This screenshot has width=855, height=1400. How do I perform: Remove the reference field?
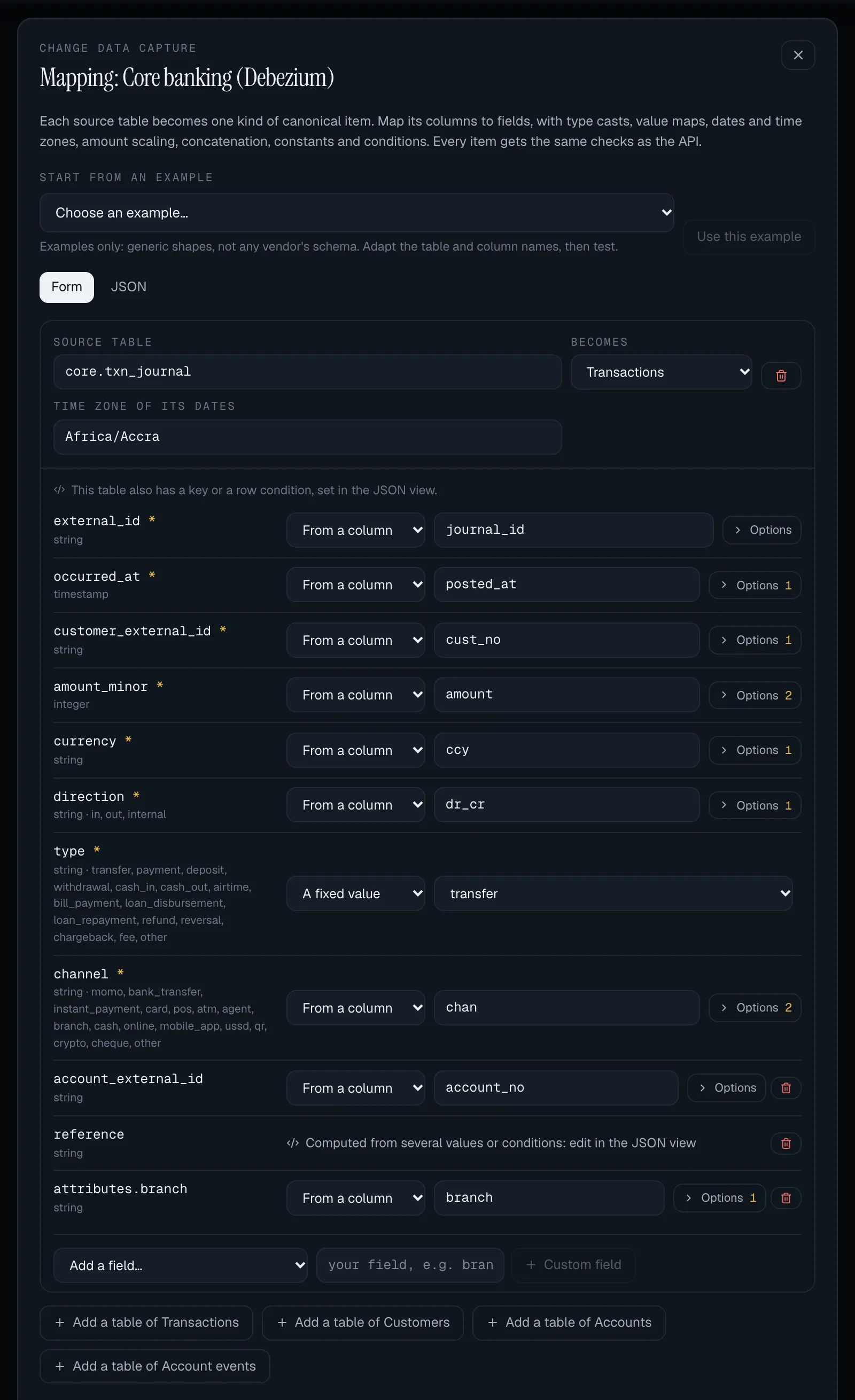pos(786,1143)
